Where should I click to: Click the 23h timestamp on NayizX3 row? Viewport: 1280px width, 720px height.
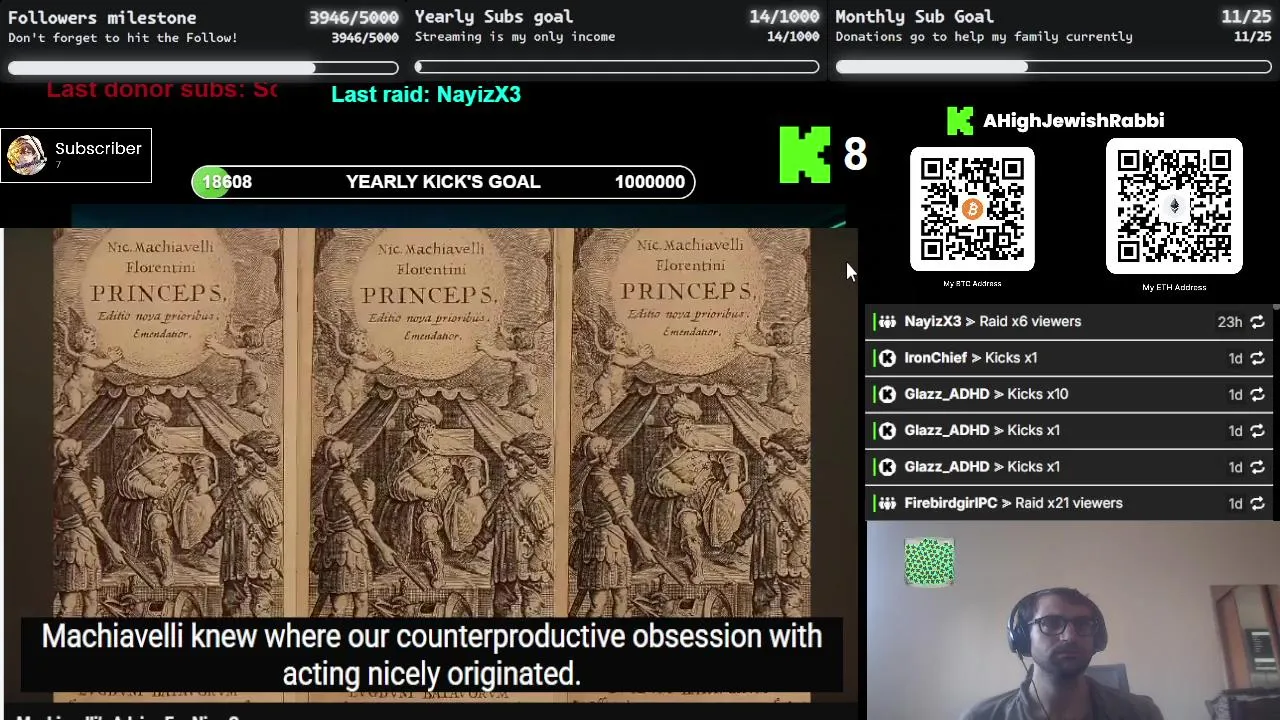1229,322
